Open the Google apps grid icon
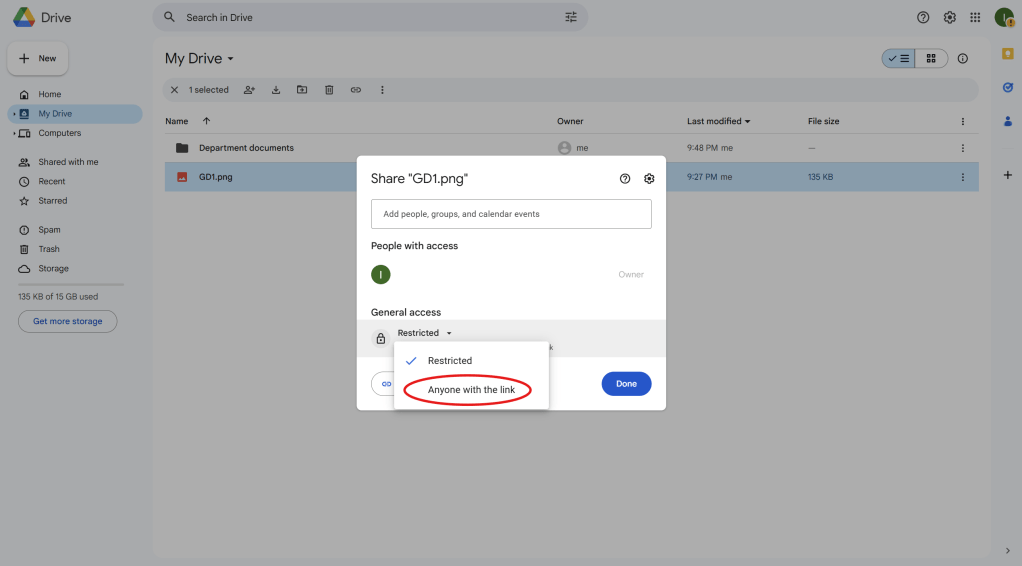 (975, 17)
